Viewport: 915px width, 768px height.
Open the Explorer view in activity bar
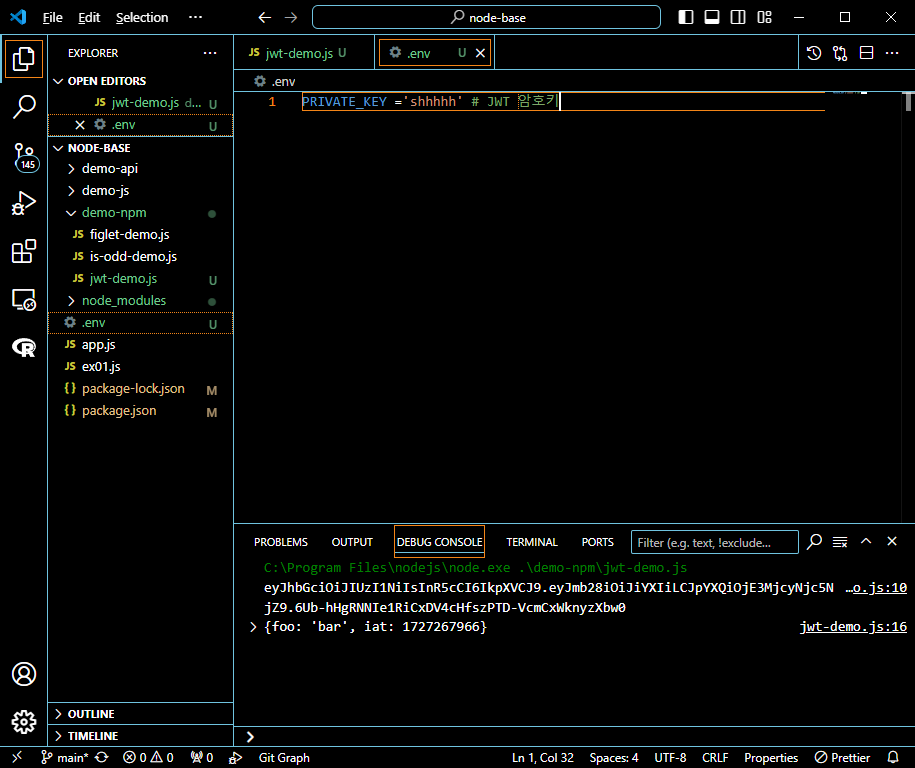click(23, 59)
